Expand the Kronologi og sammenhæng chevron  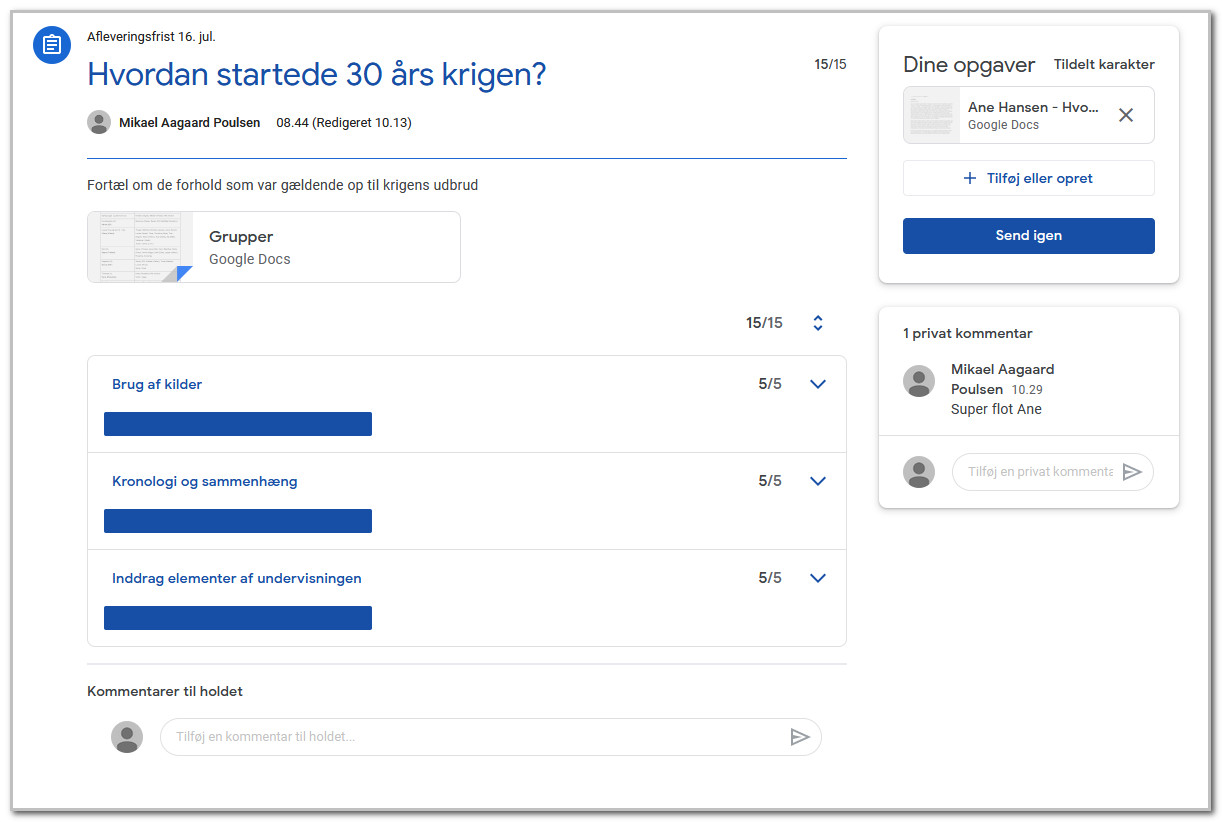tap(818, 481)
